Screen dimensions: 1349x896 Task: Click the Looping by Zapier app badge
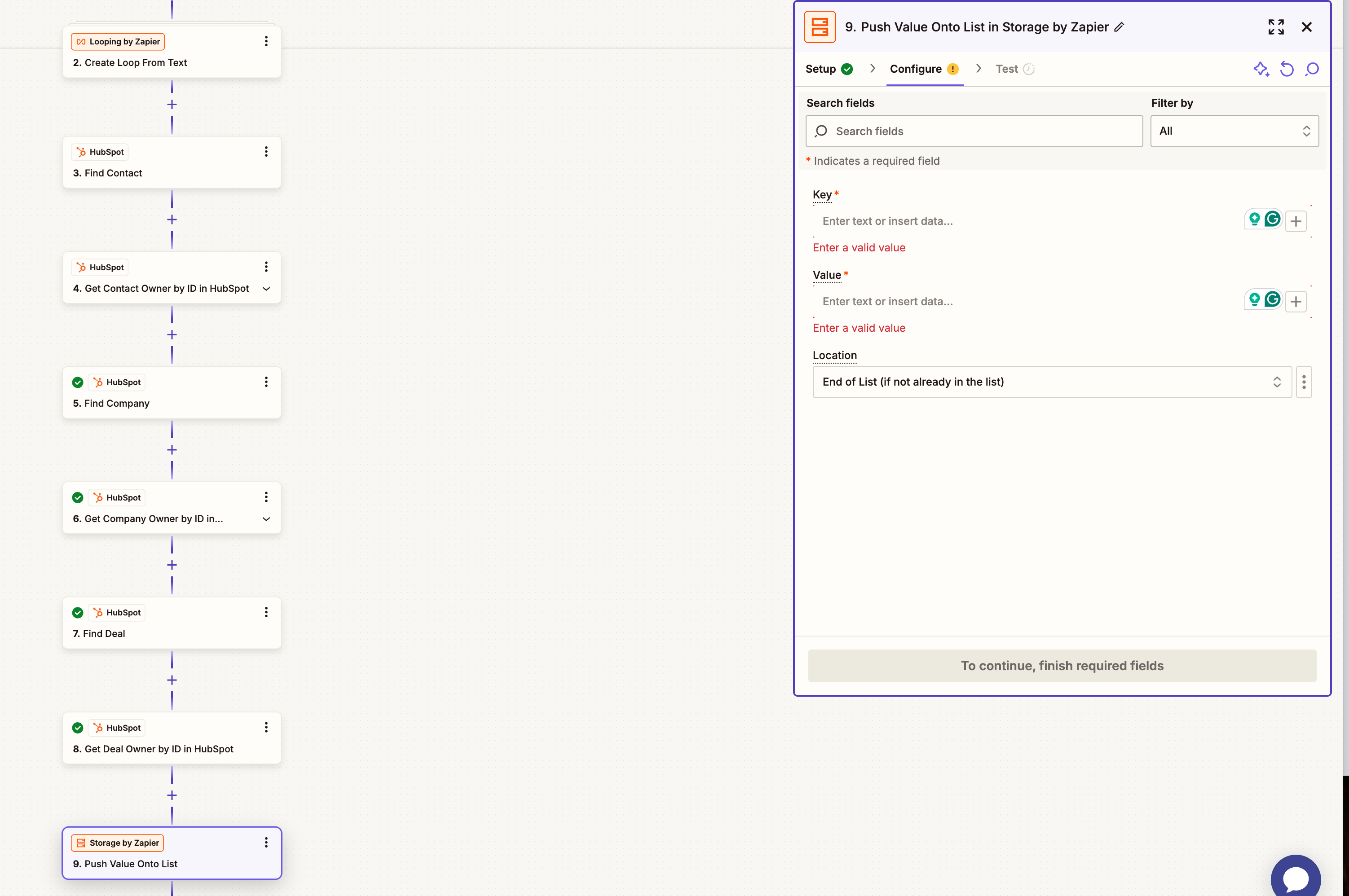coord(118,41)
